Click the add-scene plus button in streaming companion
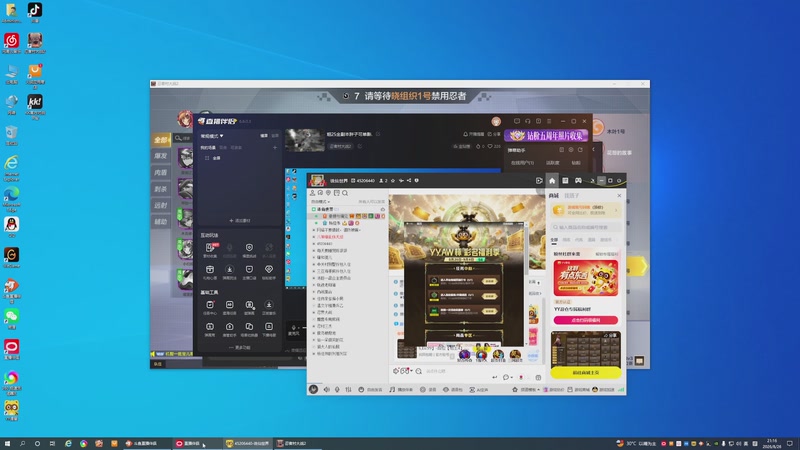 point(275,147)
